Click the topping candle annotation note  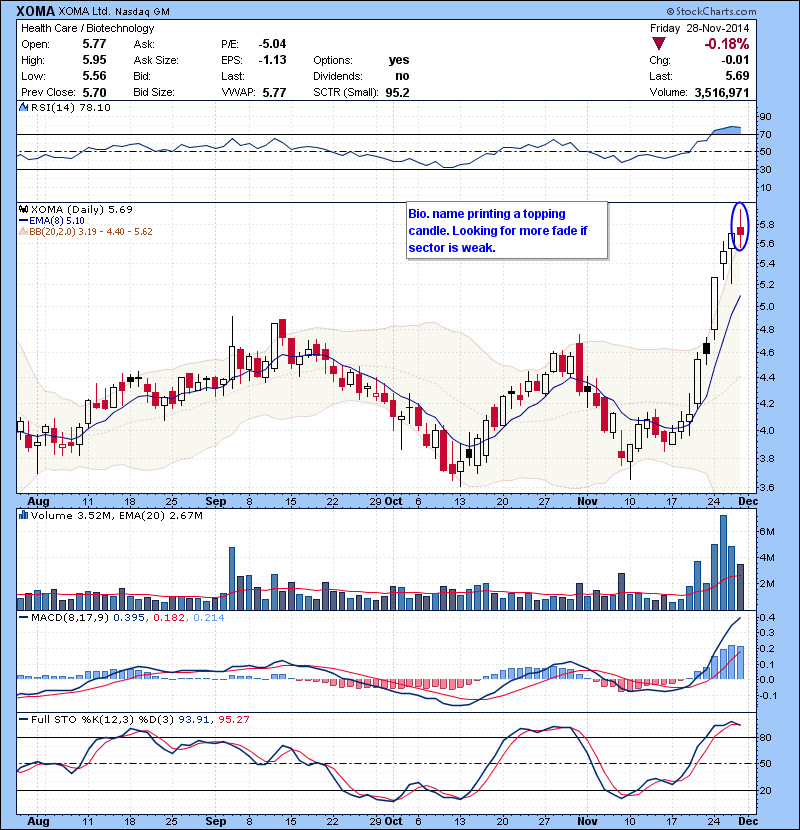point(507,230)
